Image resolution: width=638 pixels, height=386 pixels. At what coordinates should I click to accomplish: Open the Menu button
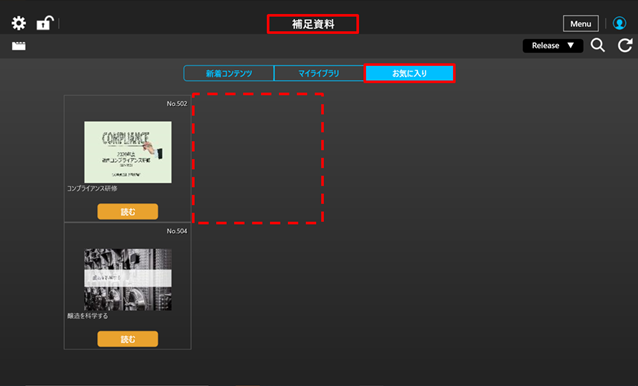pyautogui.click(x=581, y=24)
